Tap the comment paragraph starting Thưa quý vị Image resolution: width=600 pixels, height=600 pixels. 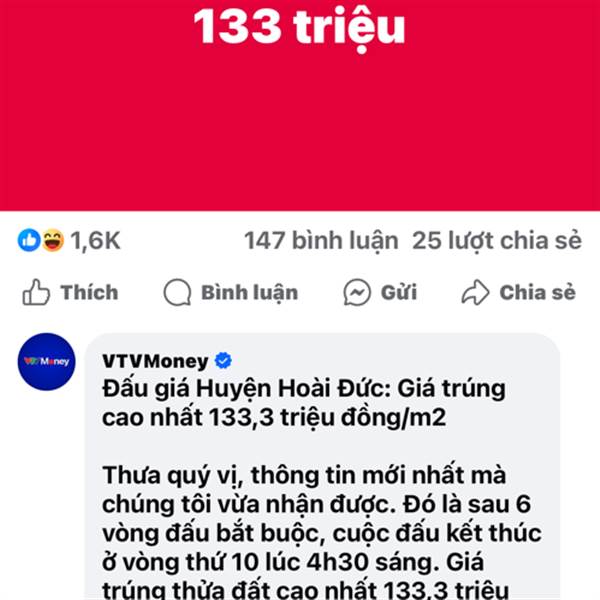[322, 532]
